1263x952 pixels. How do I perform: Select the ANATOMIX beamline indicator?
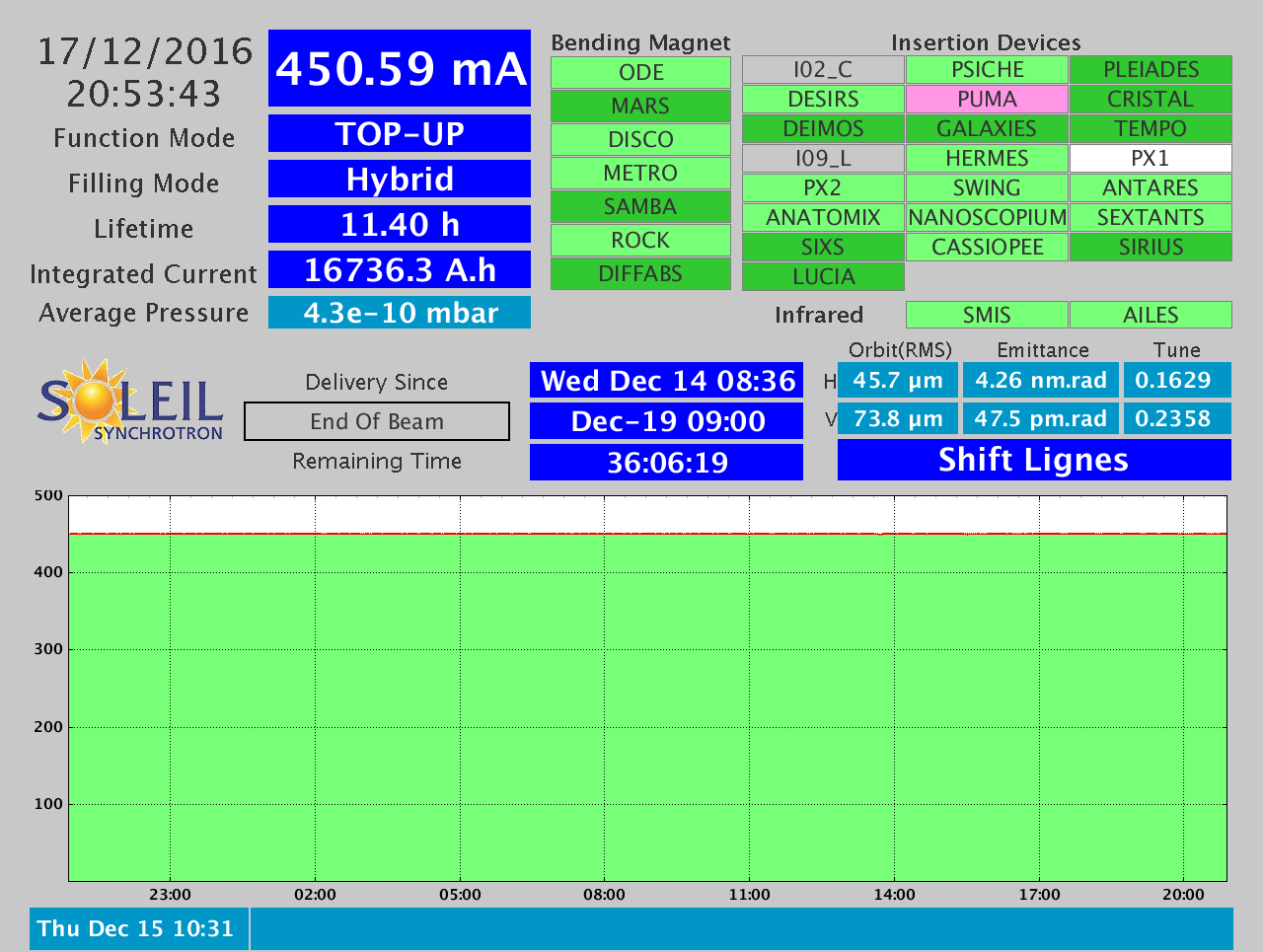point(823,218)
